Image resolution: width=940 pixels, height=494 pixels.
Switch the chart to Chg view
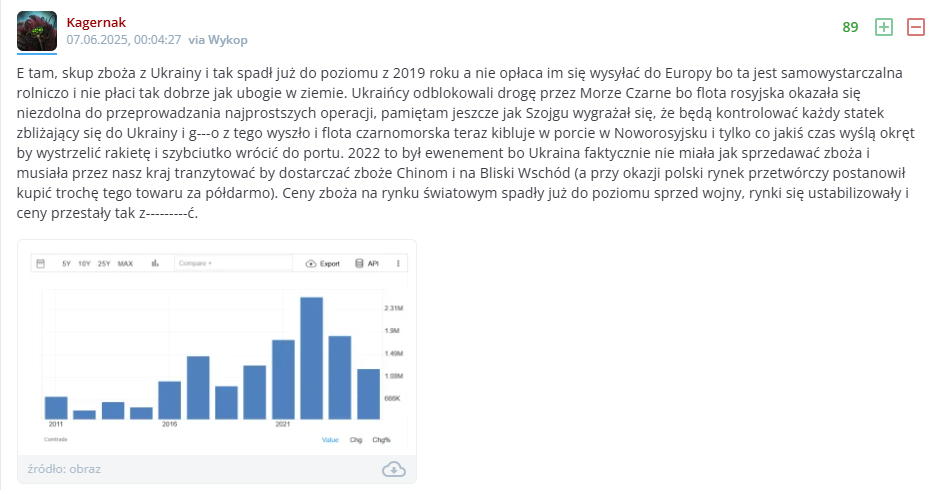pyautogui.click(x=356, y=439)
